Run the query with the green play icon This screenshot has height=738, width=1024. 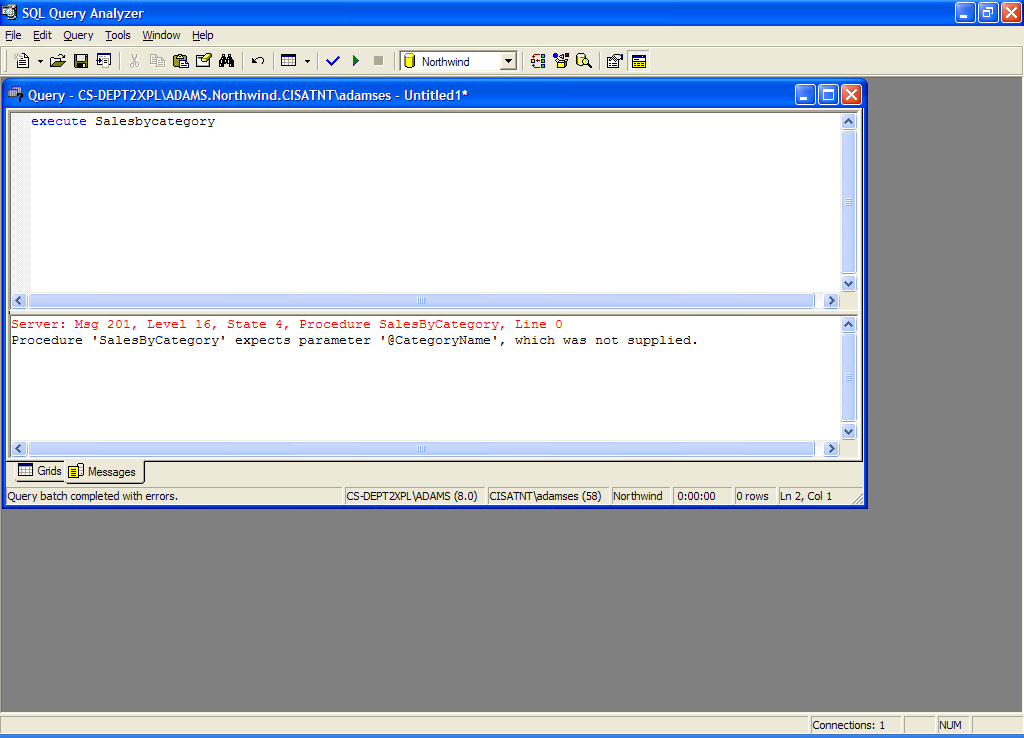(356, 61)
